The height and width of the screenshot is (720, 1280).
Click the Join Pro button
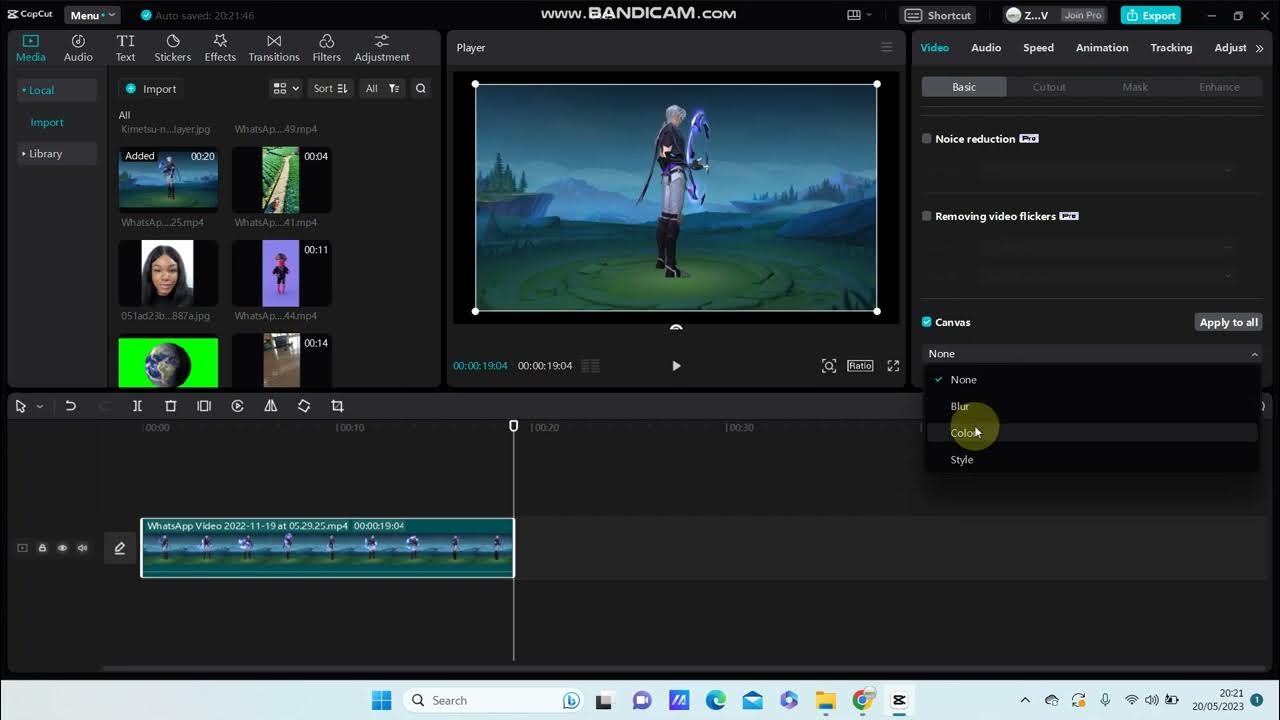point(1083,15)
